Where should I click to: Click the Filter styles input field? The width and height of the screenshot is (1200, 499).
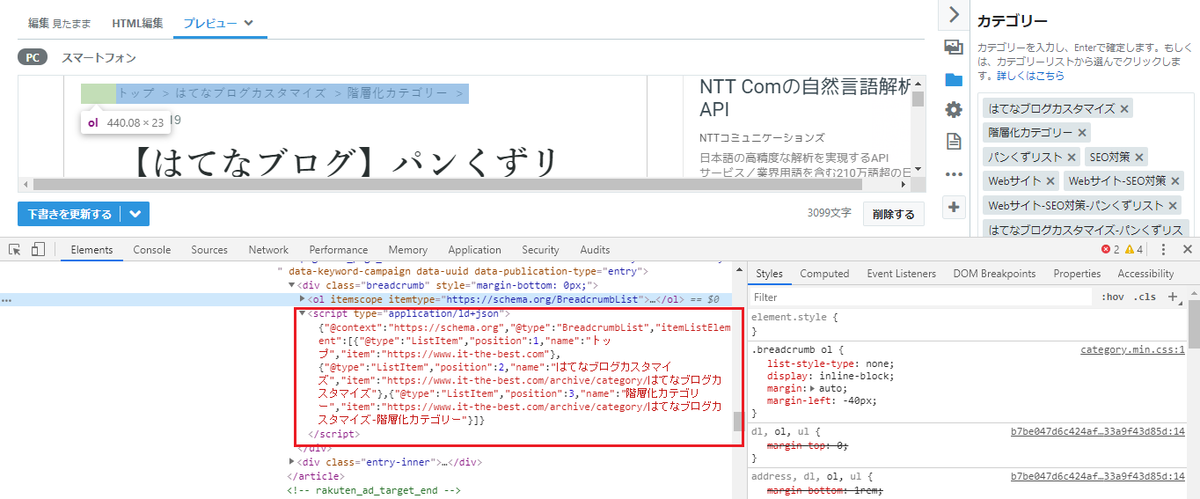[x=920, y=297]
